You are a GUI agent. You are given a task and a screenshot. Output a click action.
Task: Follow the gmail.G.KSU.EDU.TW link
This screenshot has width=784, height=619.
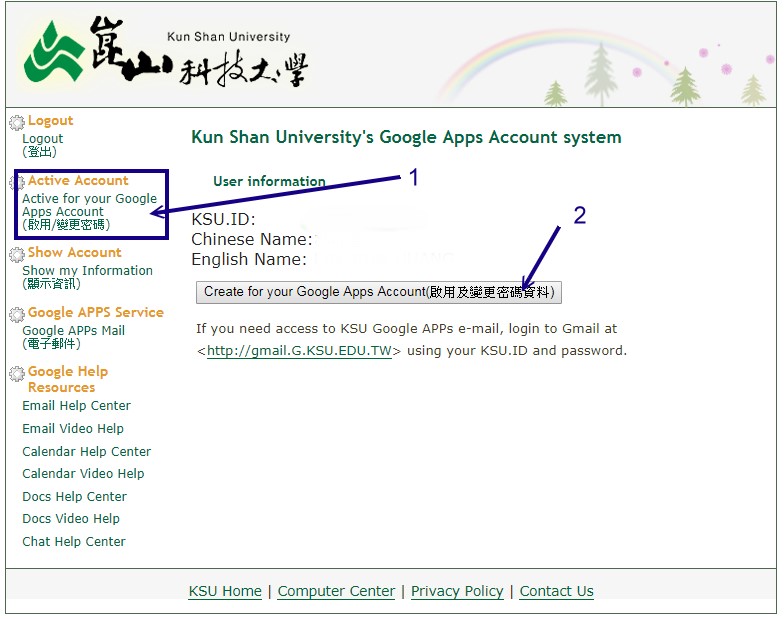click(x=299, y=350)
